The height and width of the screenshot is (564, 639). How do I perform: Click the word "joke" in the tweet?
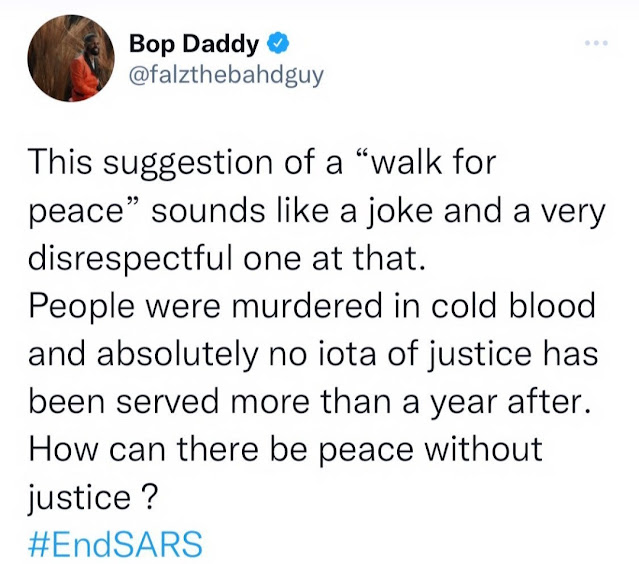point(402,212)
